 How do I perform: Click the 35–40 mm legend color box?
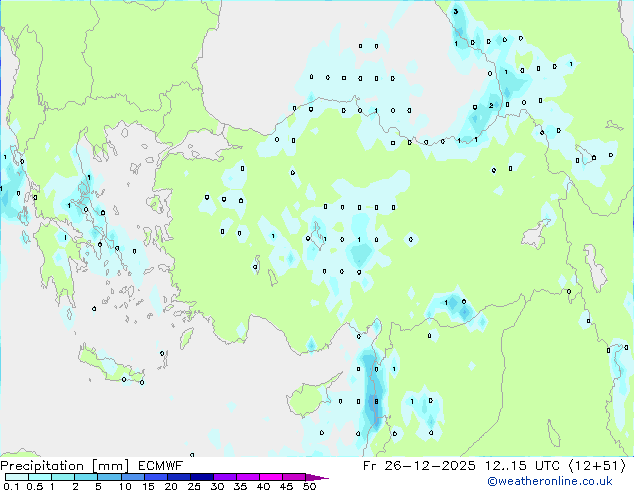coord(247,477)
